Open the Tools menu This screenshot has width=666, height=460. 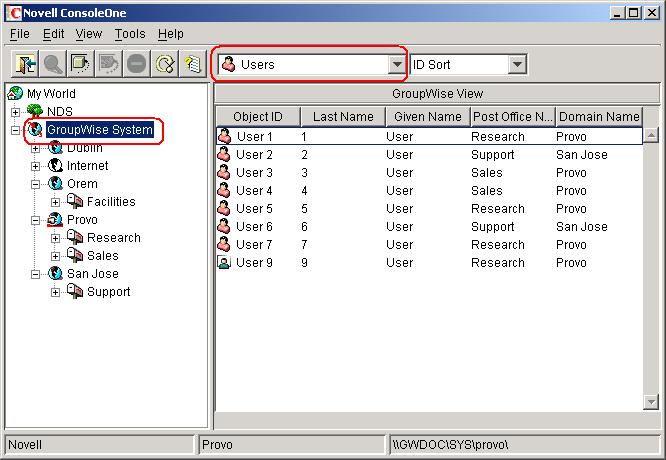pyautogui.click(x=130, y=34)
